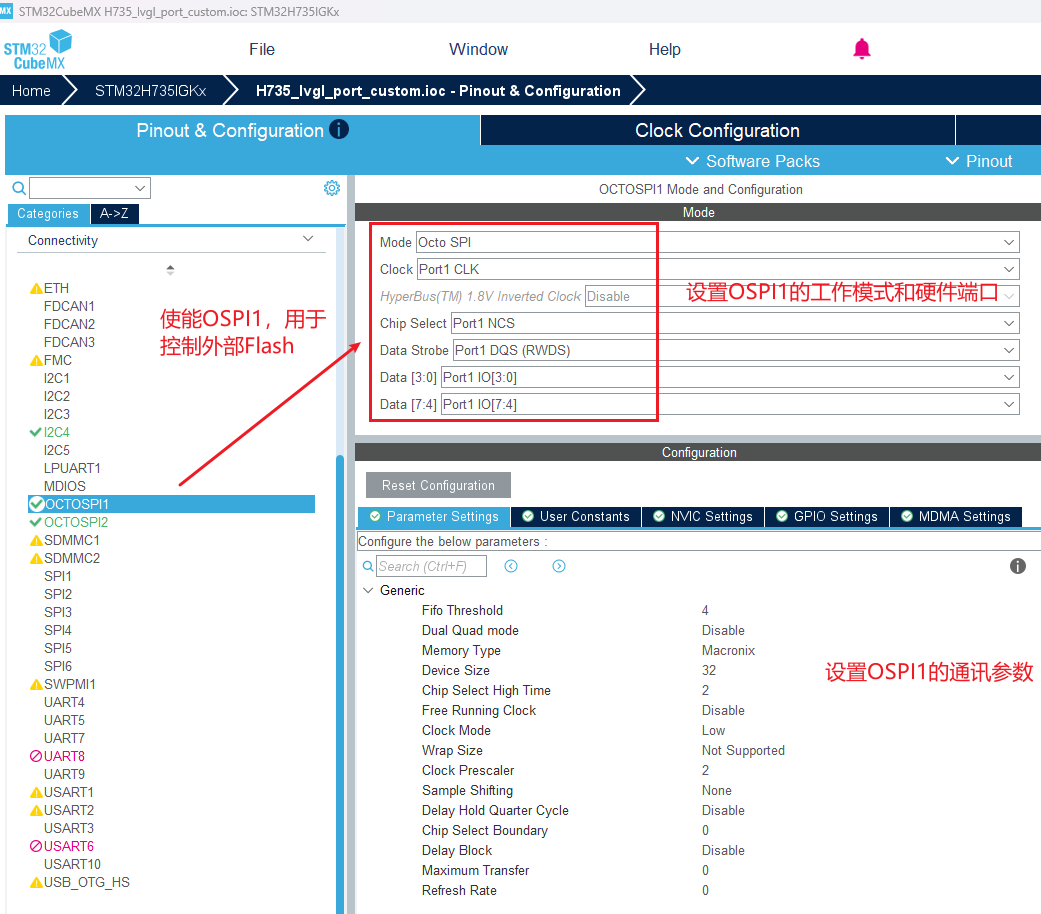Click the Reset Configuration button
The width and height of the screenshot is (1041, 914).
coord(438,485)
